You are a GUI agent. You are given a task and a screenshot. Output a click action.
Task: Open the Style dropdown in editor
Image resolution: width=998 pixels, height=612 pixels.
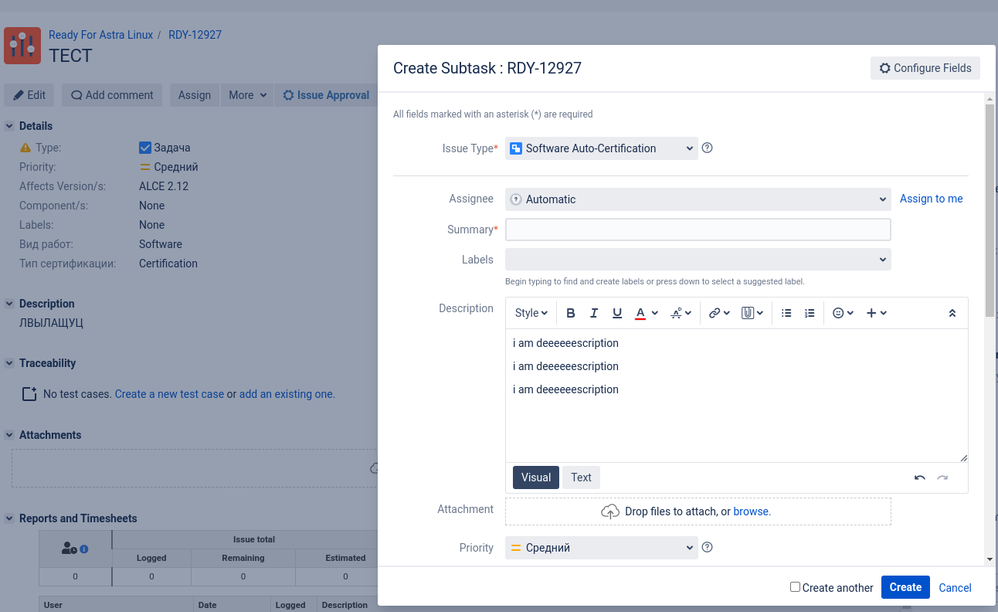tap(531, 313)
